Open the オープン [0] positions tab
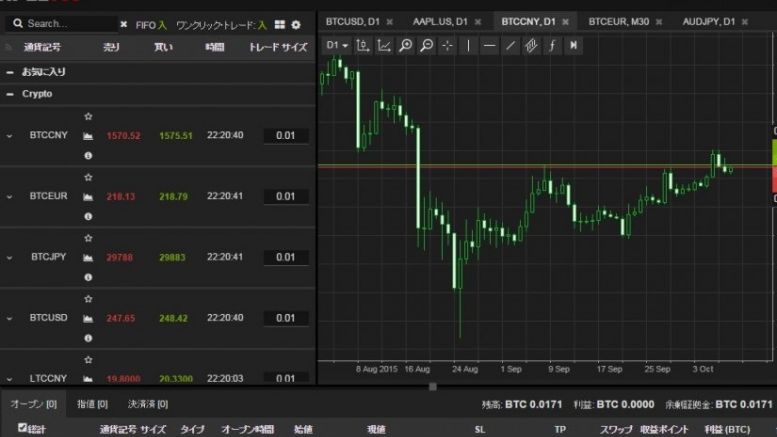 tap(34, 404)
